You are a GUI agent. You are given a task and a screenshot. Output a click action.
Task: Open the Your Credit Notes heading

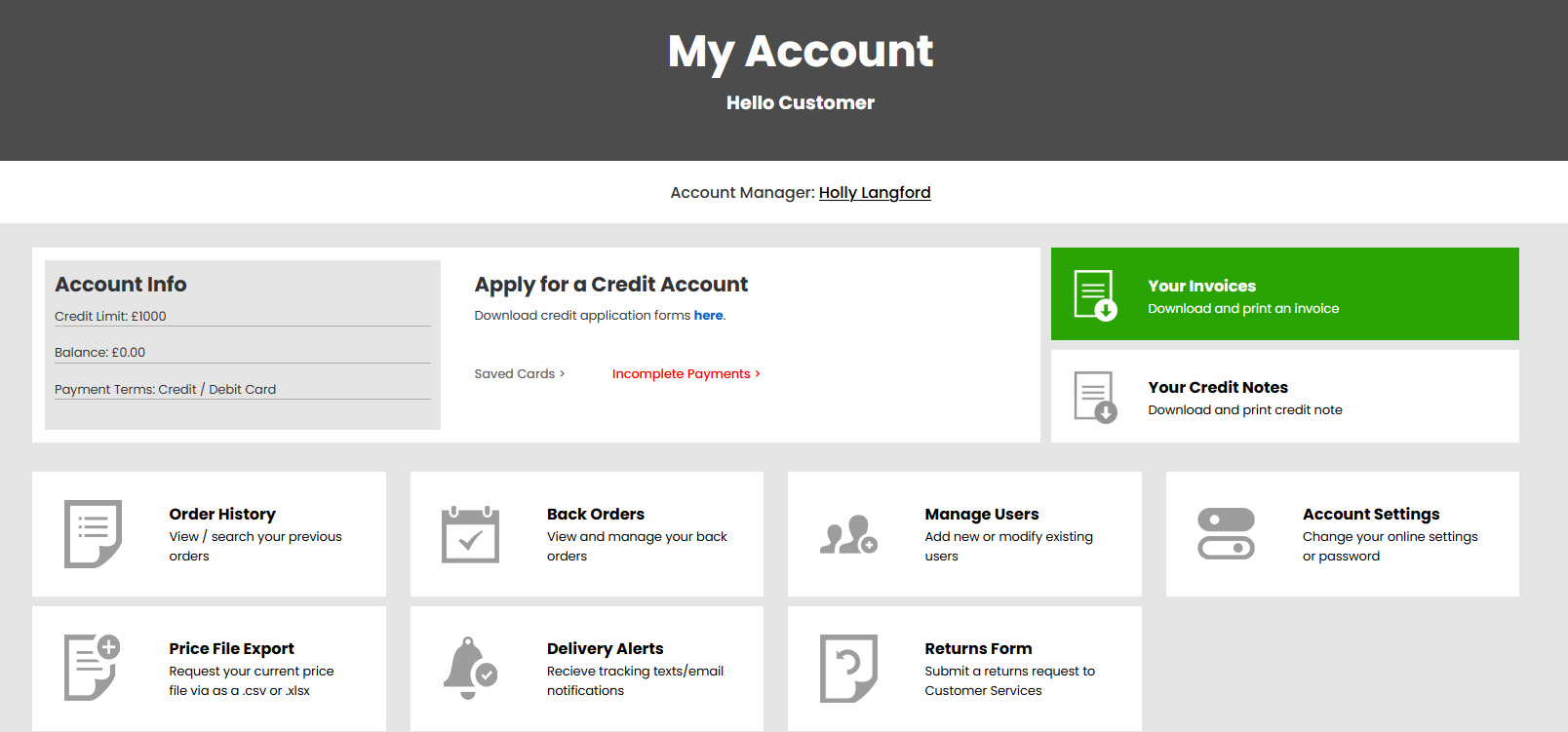1218,387
